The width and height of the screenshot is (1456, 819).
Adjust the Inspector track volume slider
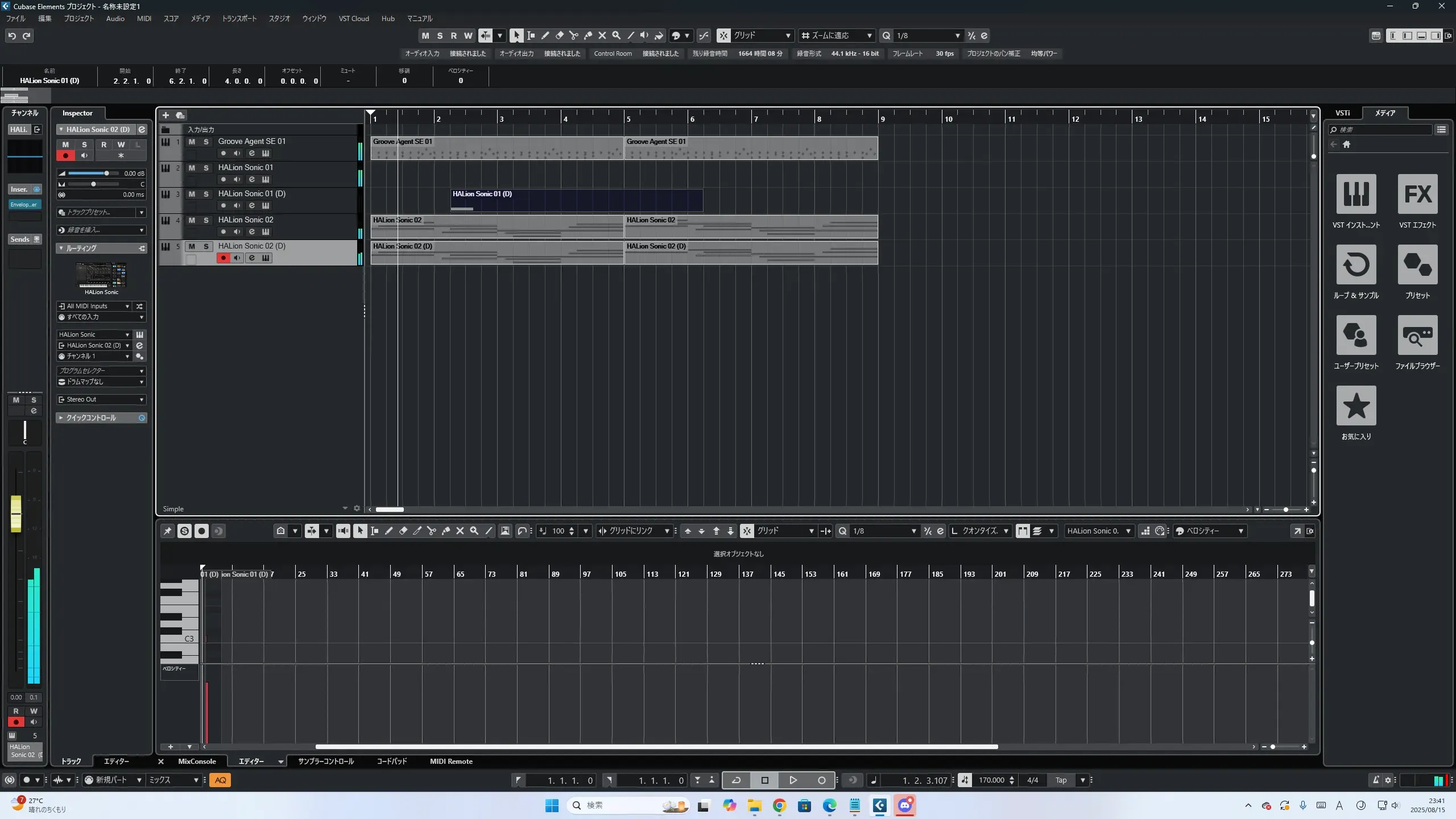tap(106, 173)
